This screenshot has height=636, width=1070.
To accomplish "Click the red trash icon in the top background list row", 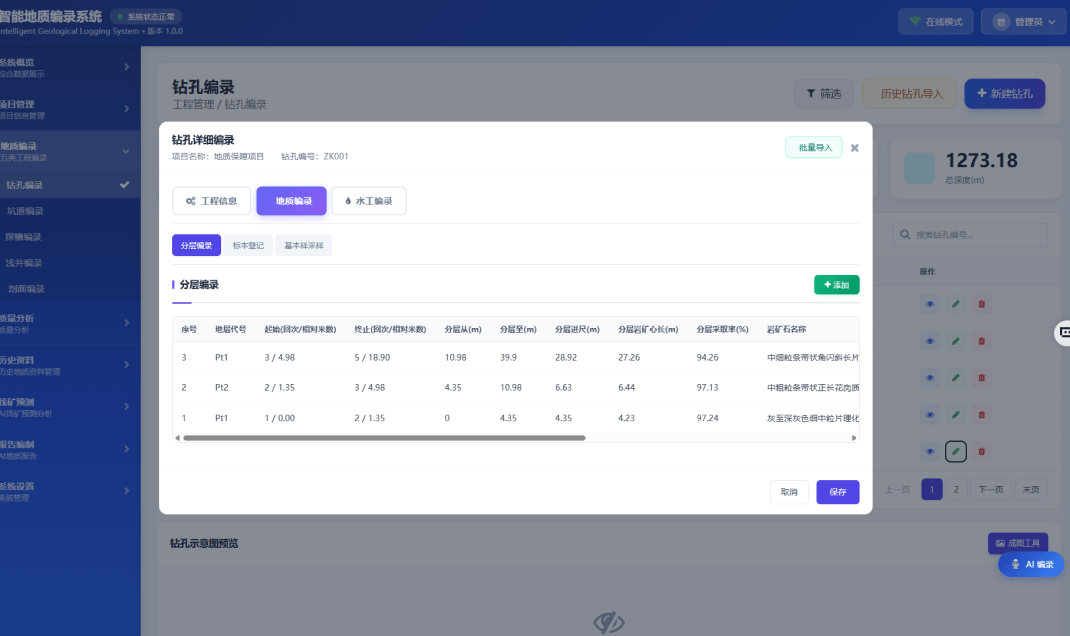I will [x=981, y=304].
